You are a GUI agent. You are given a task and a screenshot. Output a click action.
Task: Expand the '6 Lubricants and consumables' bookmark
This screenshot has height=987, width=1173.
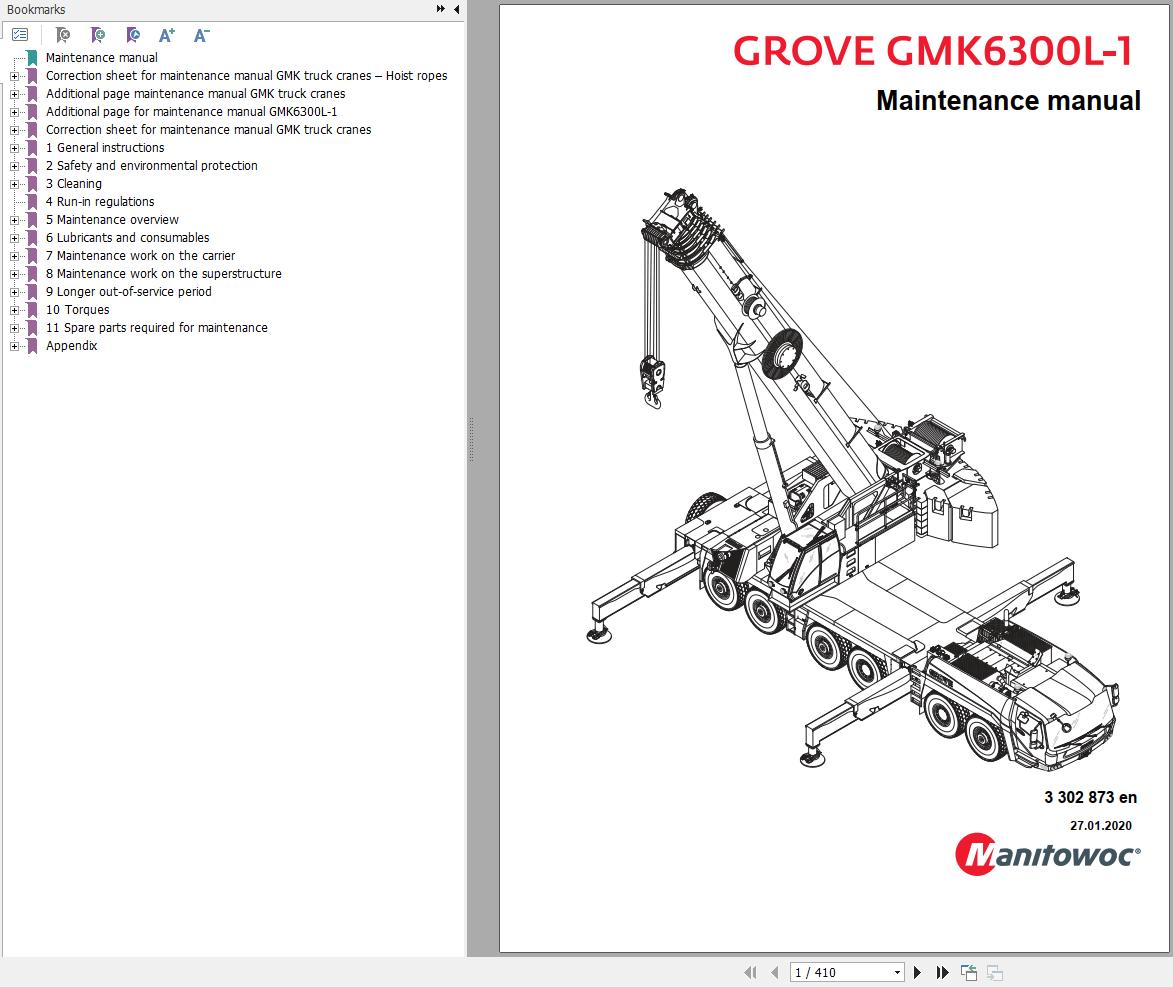[x=13, y=237]
